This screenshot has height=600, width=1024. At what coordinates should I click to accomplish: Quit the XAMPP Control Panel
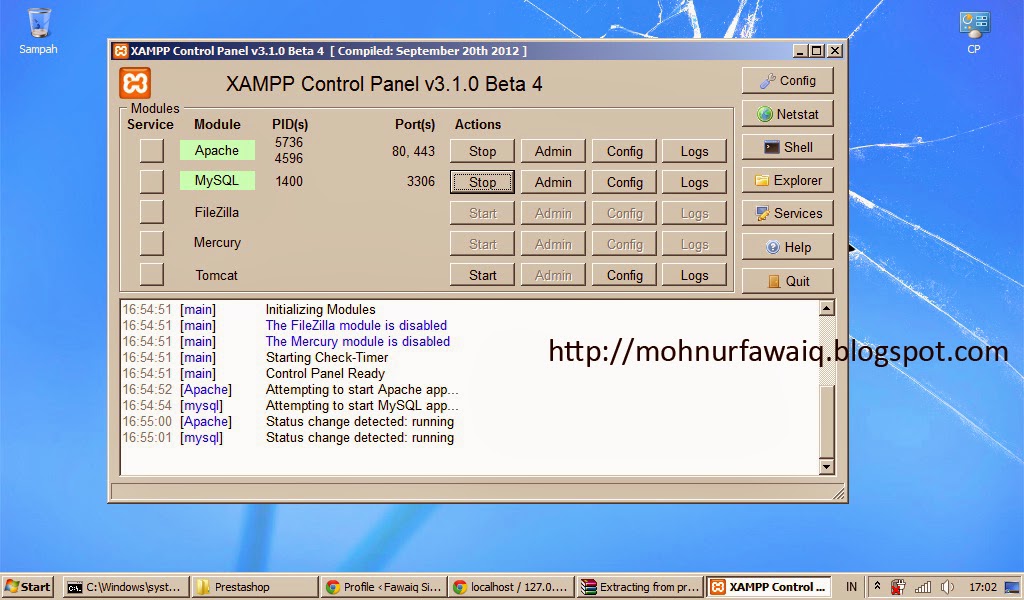(788, 281)
